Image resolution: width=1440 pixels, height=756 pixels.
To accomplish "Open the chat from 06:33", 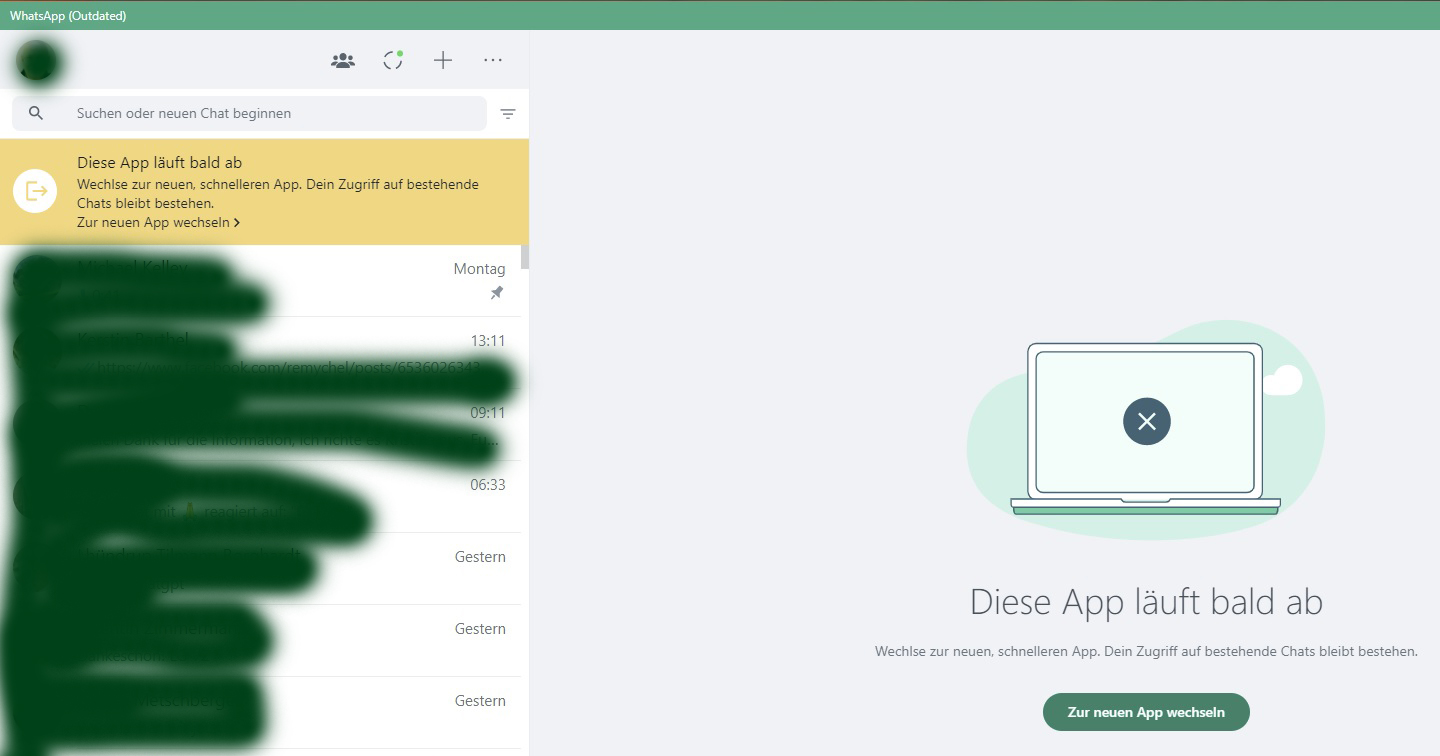I will coord(261,497).
